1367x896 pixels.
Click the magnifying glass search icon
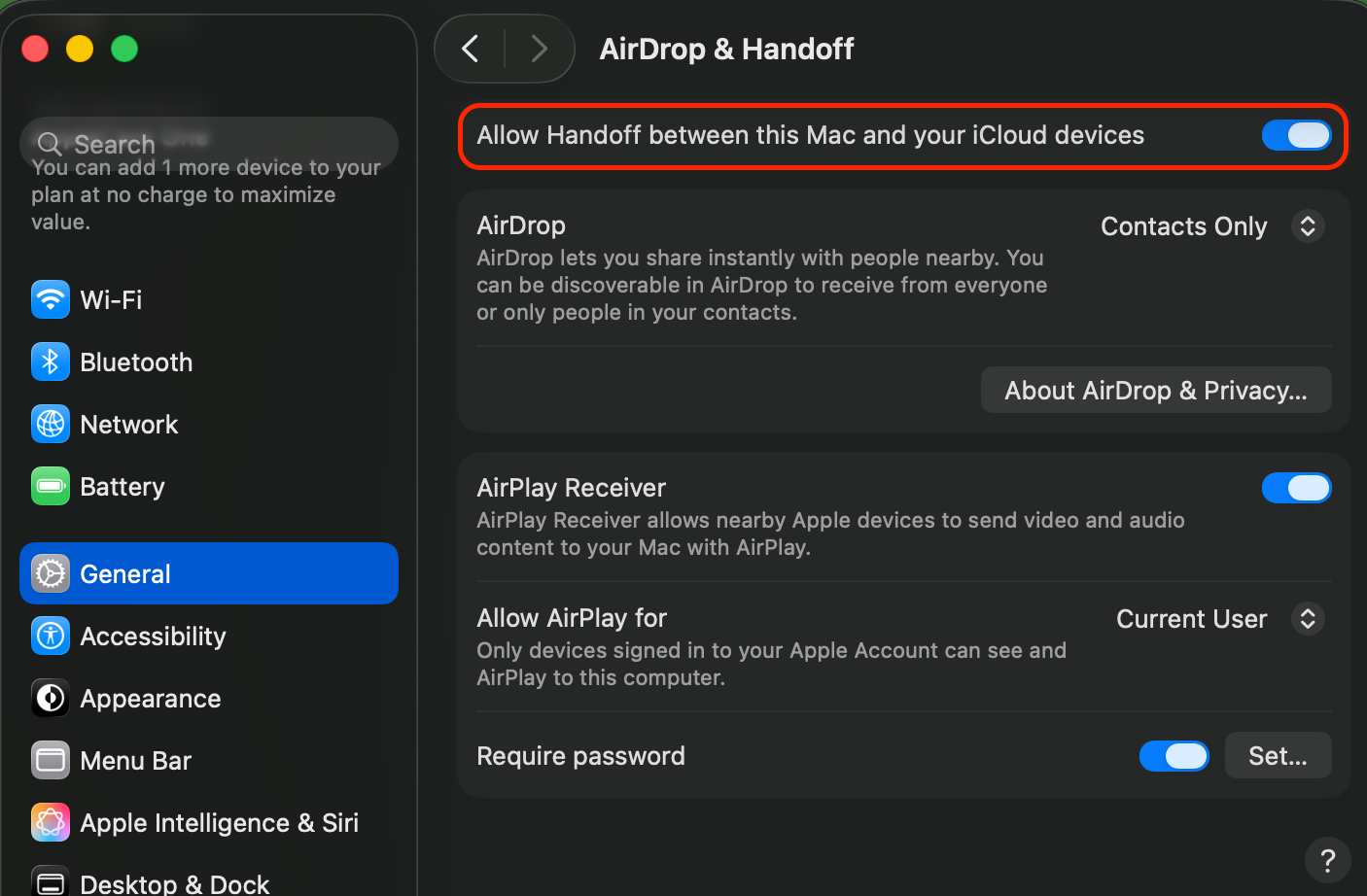click(50, 145)
